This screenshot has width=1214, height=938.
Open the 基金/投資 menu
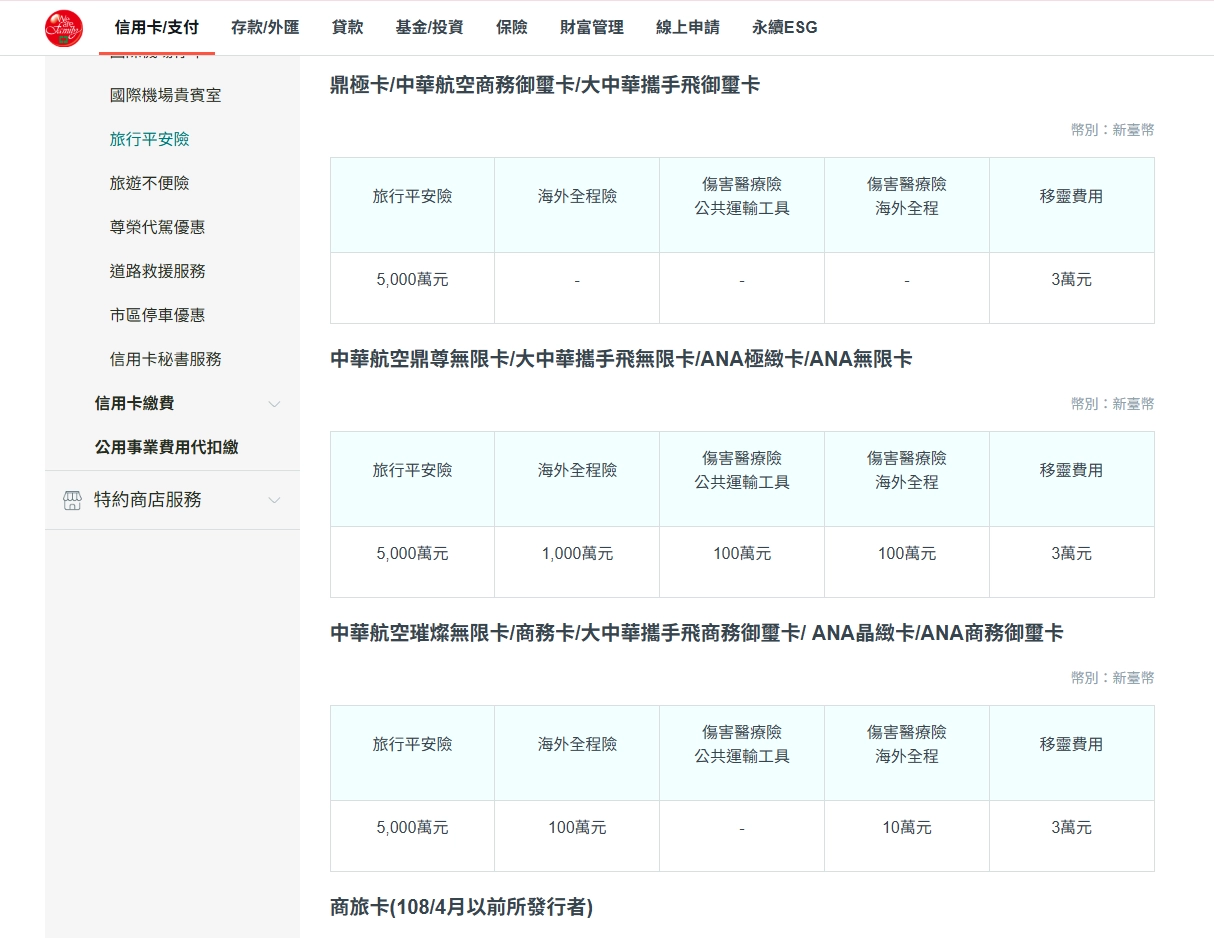(x=429, y=28)
